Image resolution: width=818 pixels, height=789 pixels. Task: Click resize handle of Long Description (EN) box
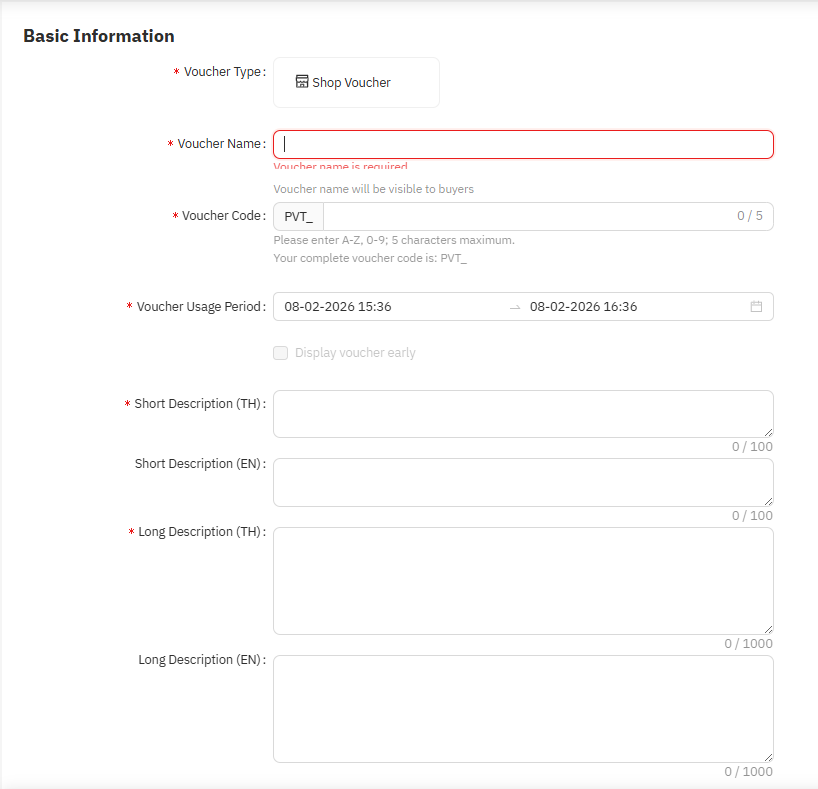[767, 756]
